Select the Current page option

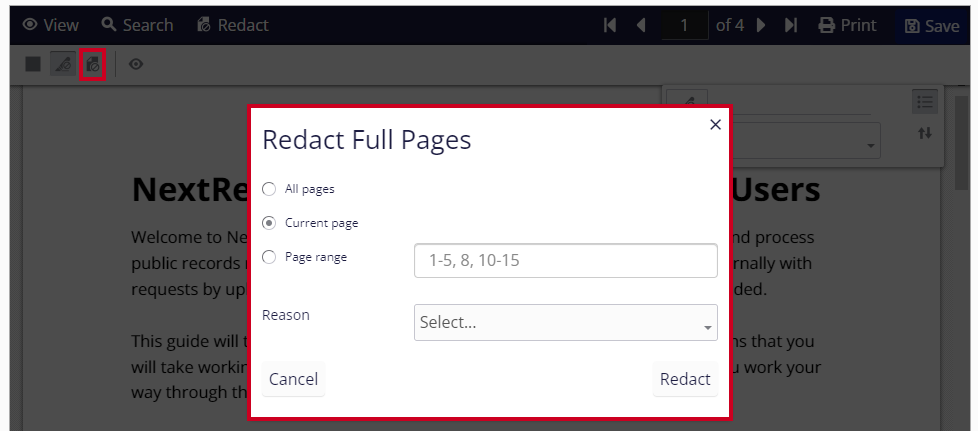pyautogui.click(x=269, y=223)
